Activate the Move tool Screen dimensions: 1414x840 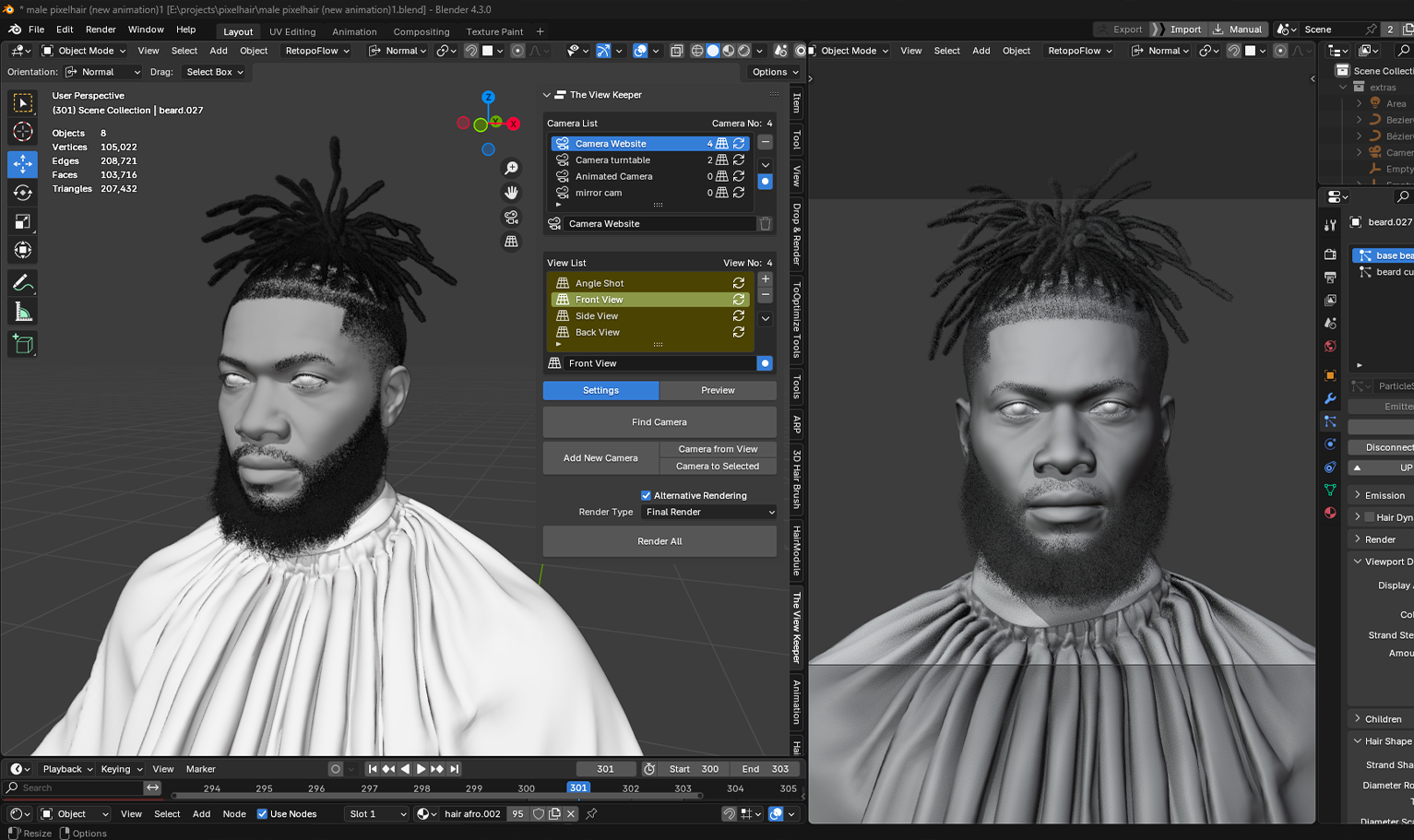click(x=23, y=163)
